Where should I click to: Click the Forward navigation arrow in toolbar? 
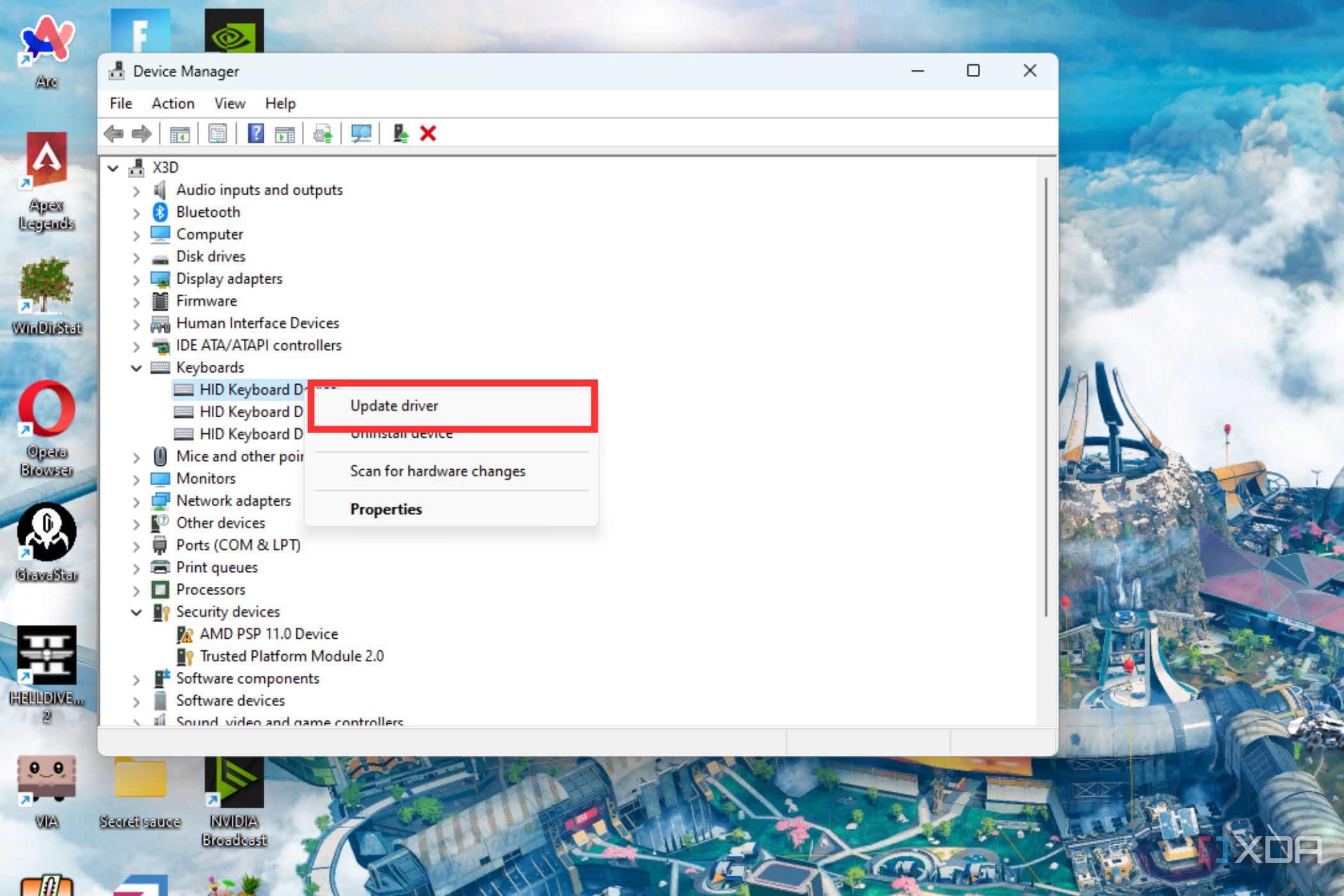point(142,133)
